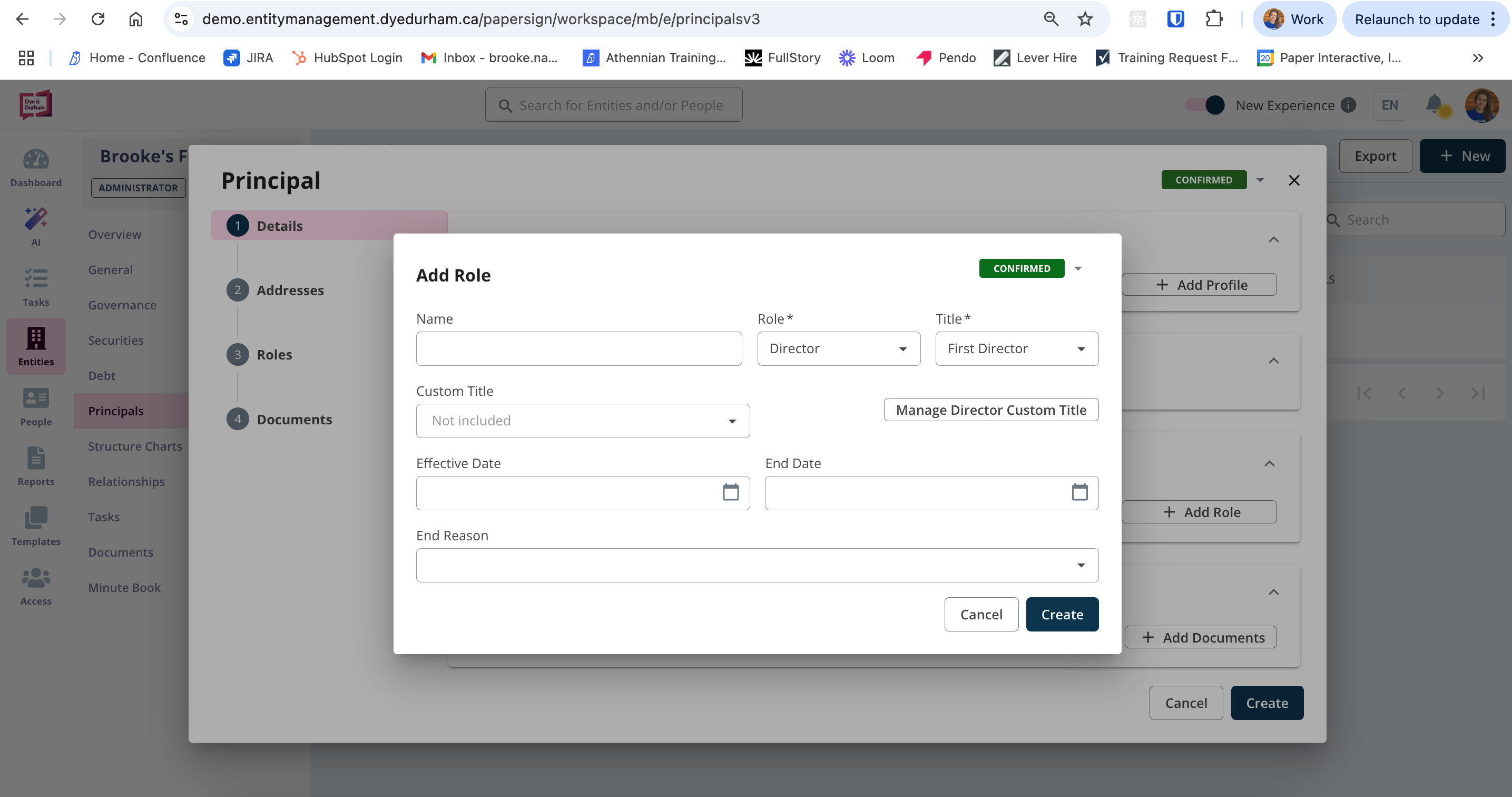The height and width of the screenshot is (797, 1512).
Task: Bookmark this page with the star icon
Action: (x=1085, y=19)
